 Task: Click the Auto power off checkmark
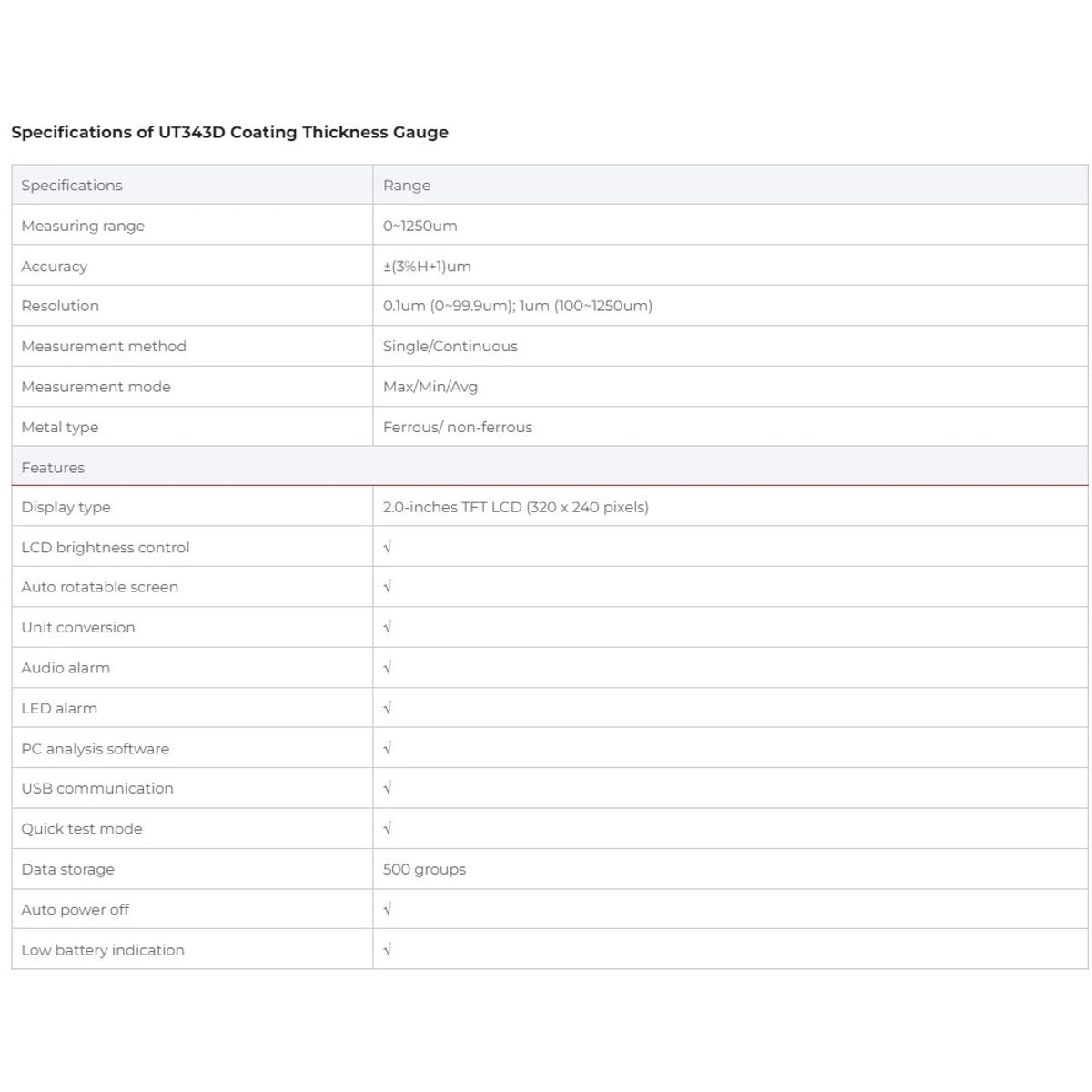tap(388, 909)
